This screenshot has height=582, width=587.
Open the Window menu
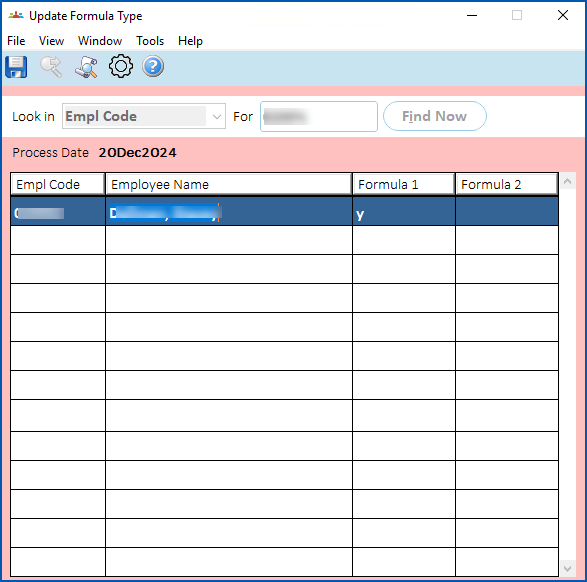(100, 41)
